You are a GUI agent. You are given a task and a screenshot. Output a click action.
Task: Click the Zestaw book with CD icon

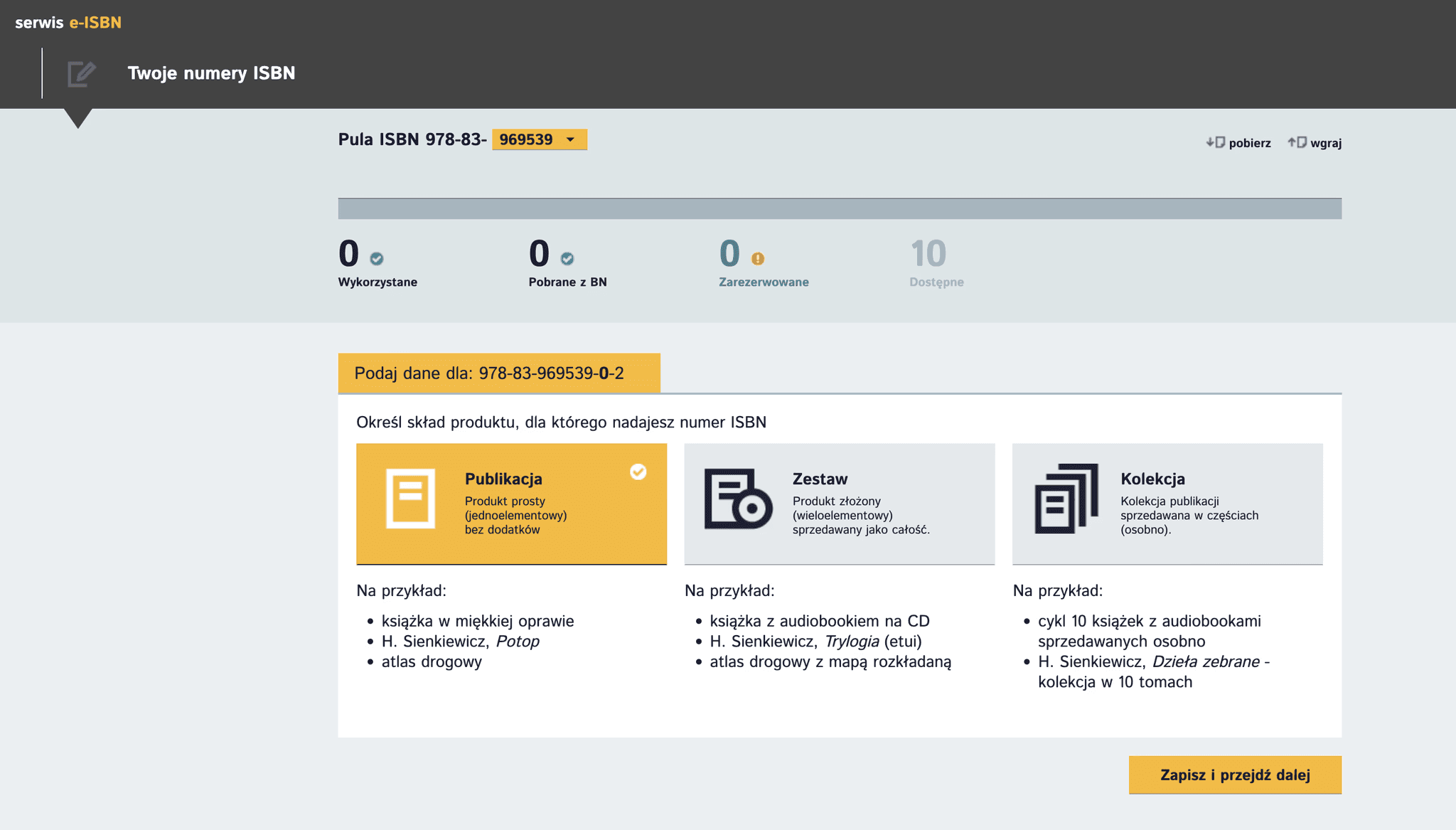click(x=738, y=498)
